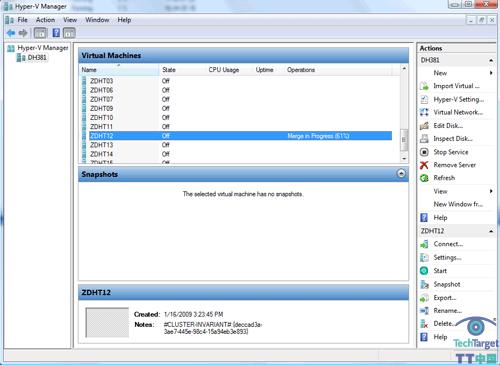
Task: Click the restore button of inner MMC window
Action: 481,20
